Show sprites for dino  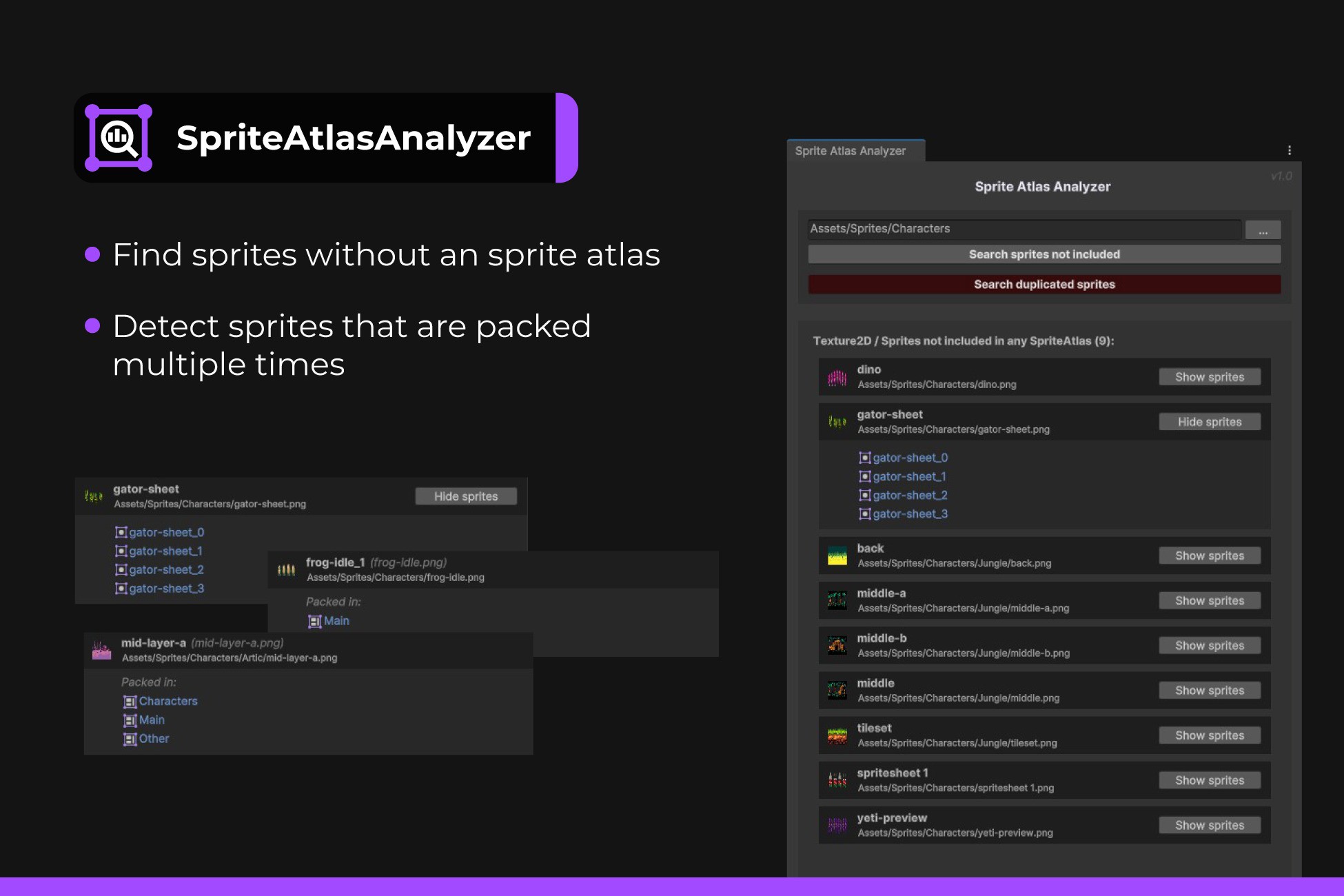[x=1209, y=376]
